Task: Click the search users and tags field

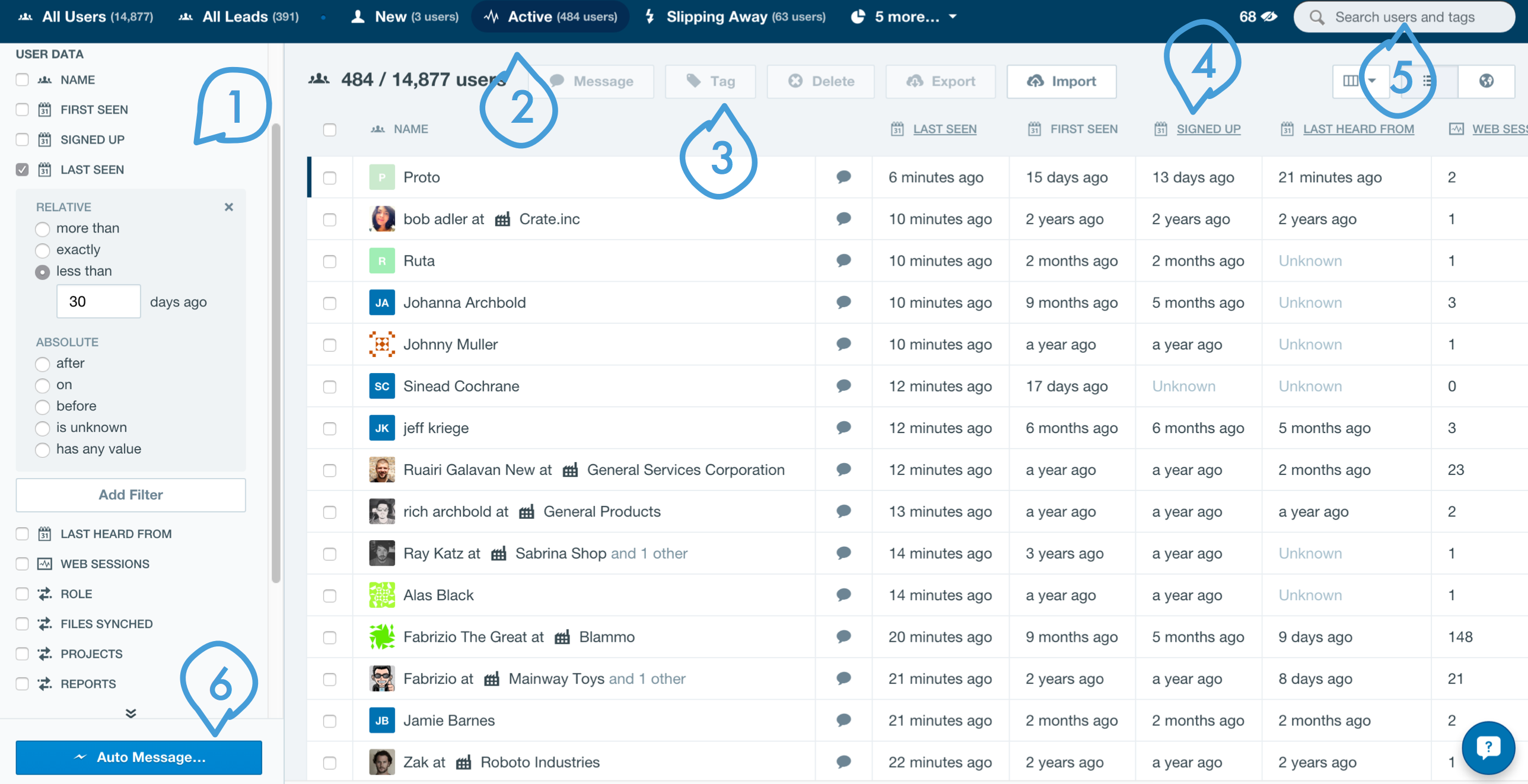Action: 1404,17
